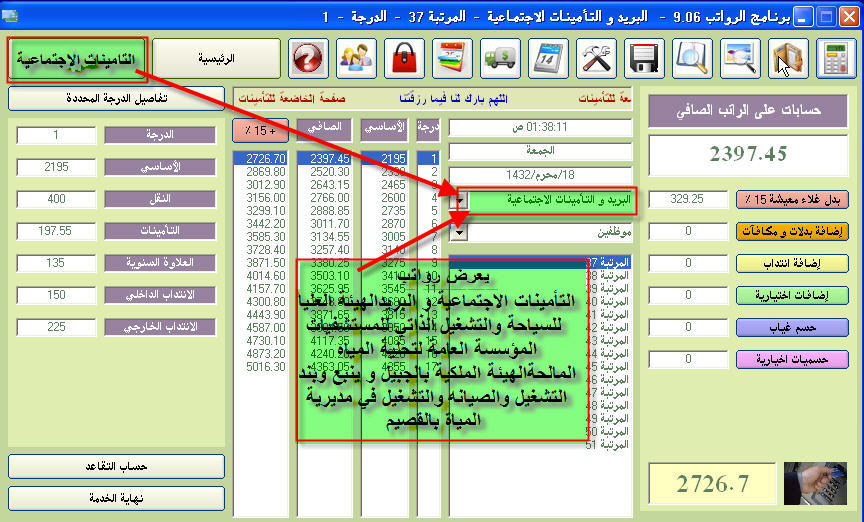The height and width of the screenshot is (522, 864).
Task: Select the التأمينات الإجتماعية tab
Action: pos(77,60)
